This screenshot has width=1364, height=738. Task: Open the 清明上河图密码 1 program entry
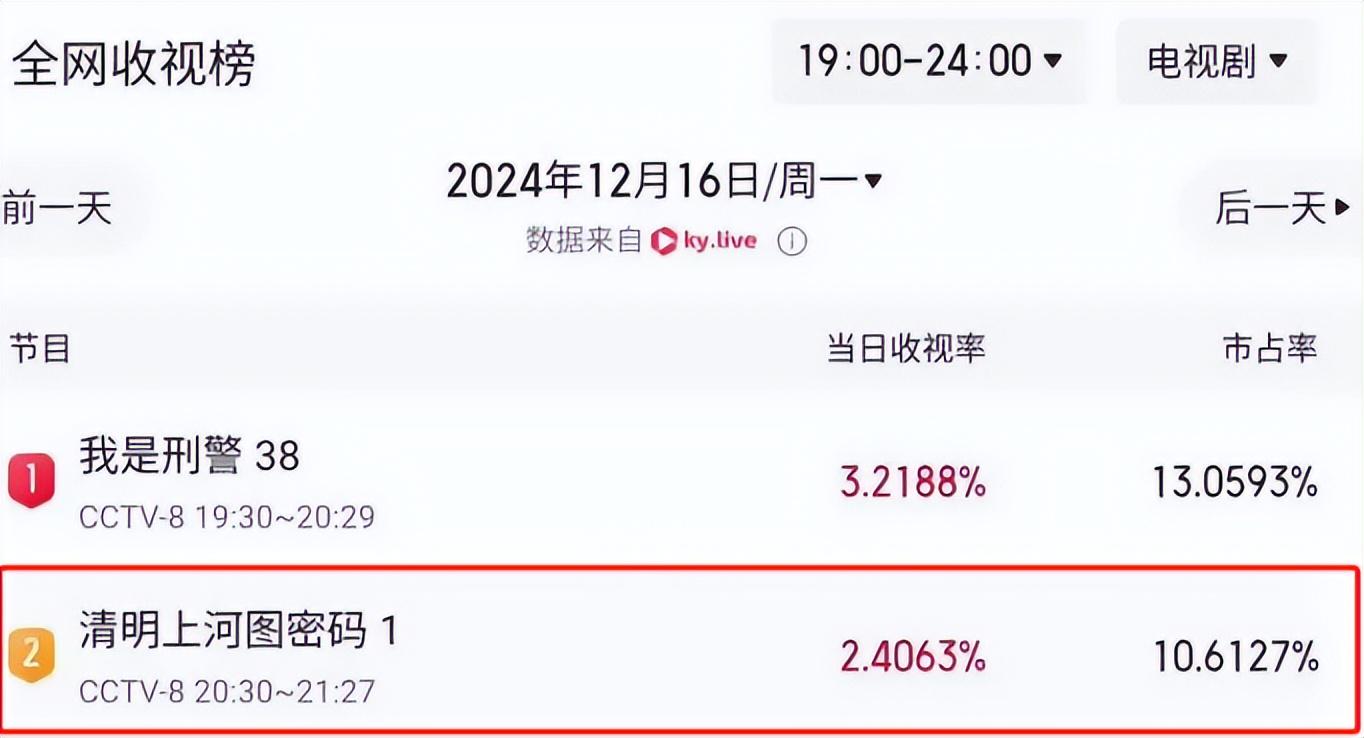[x=238, y=631]
